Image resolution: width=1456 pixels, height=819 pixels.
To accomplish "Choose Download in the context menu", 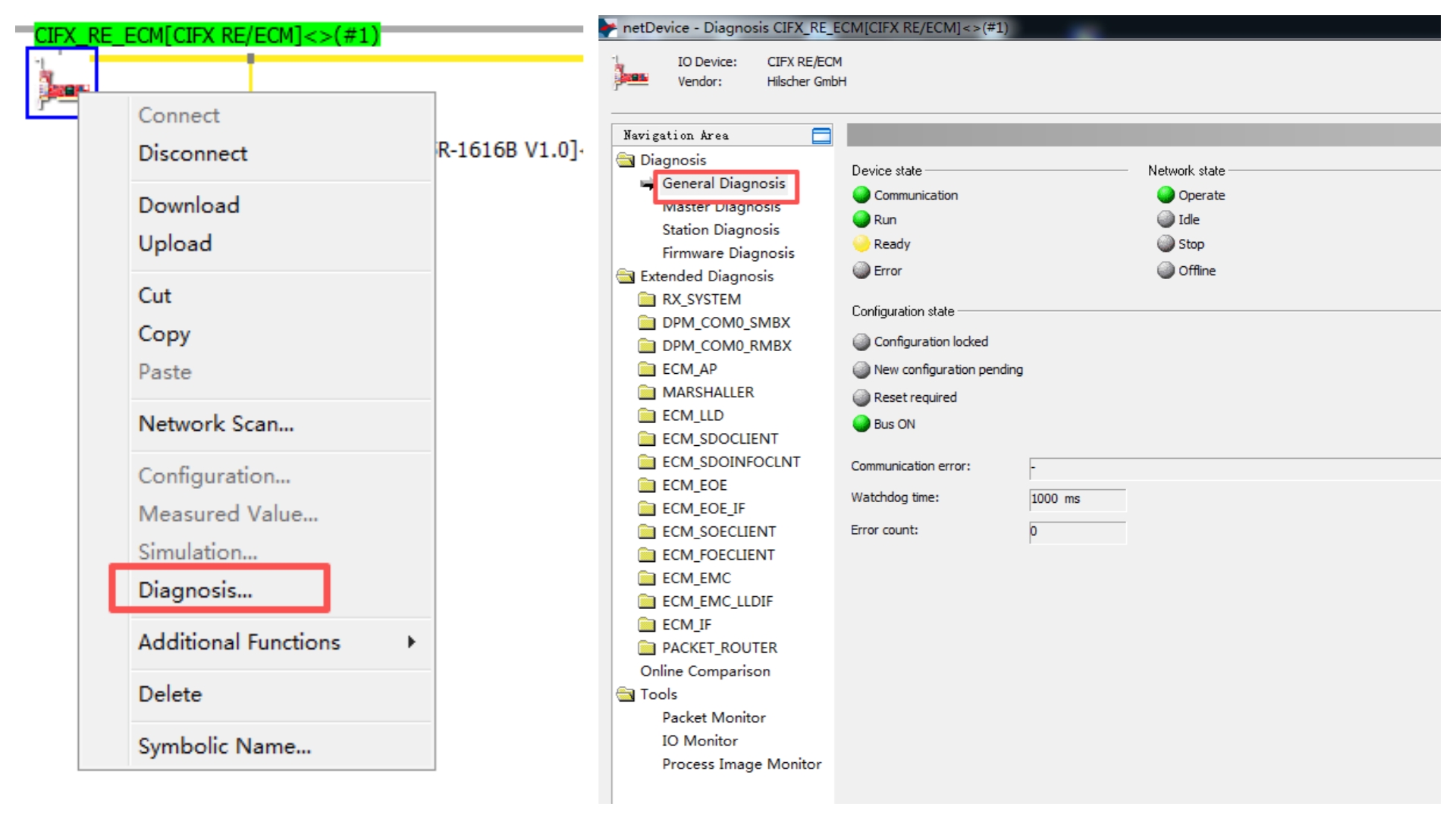I will tap(189, 205).
